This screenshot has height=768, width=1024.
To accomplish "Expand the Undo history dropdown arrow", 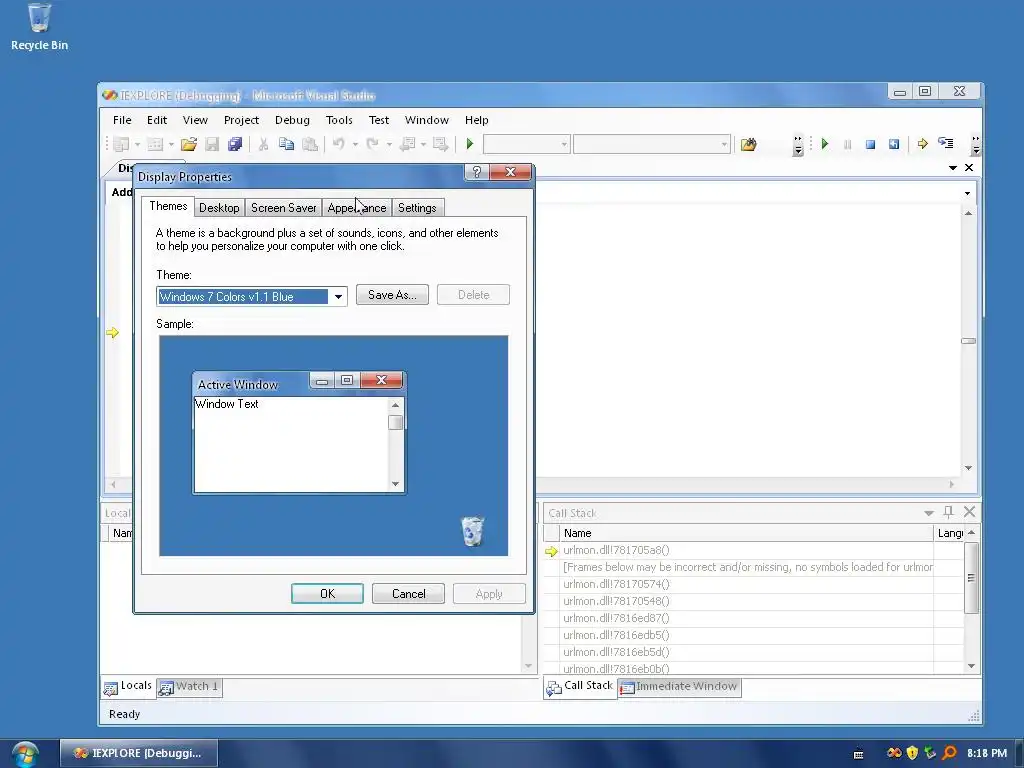I will (355, 144).
